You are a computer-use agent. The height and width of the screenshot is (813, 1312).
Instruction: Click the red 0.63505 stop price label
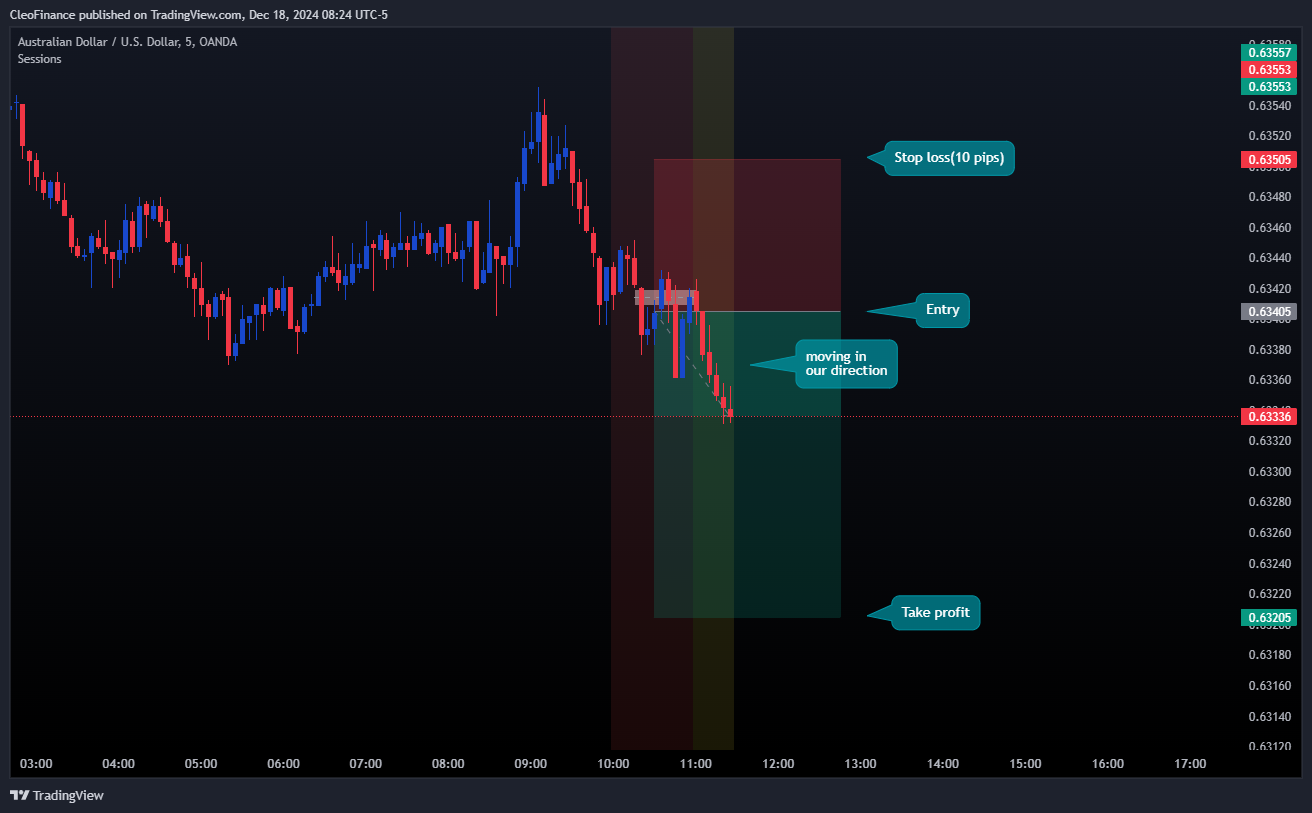(1269, 159)
